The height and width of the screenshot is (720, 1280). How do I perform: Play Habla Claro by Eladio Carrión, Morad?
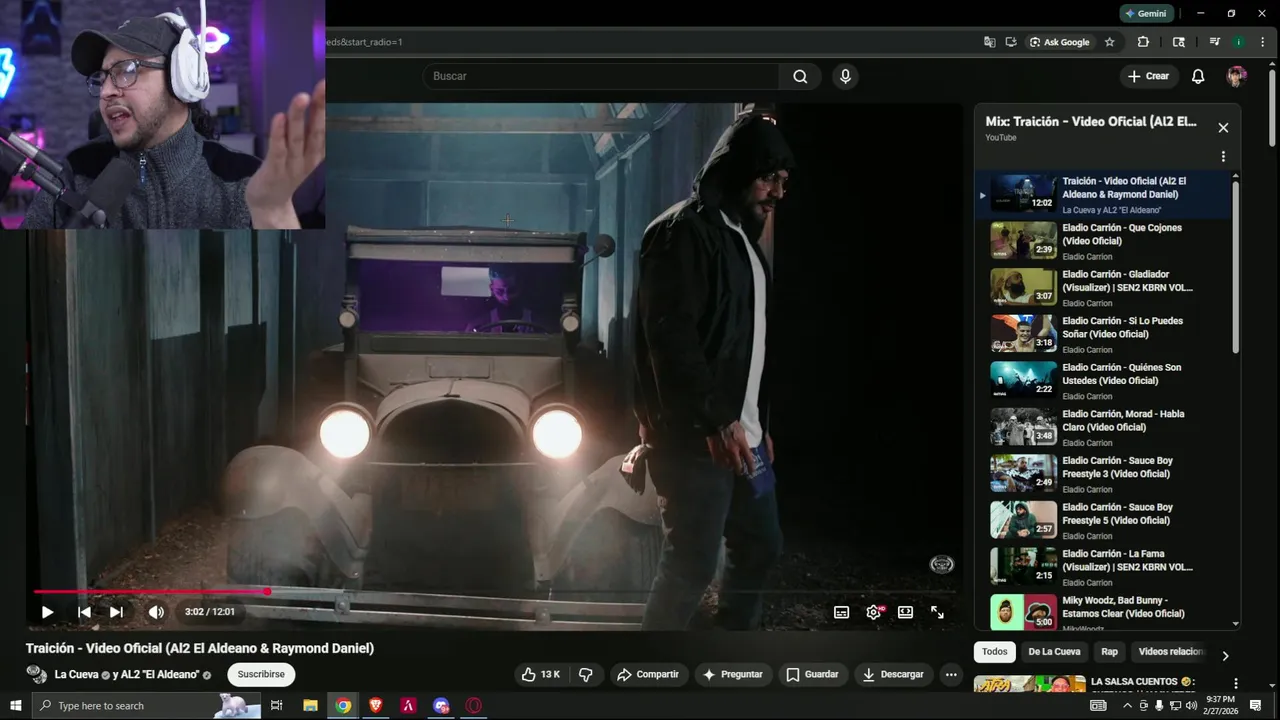point(1105,428)
